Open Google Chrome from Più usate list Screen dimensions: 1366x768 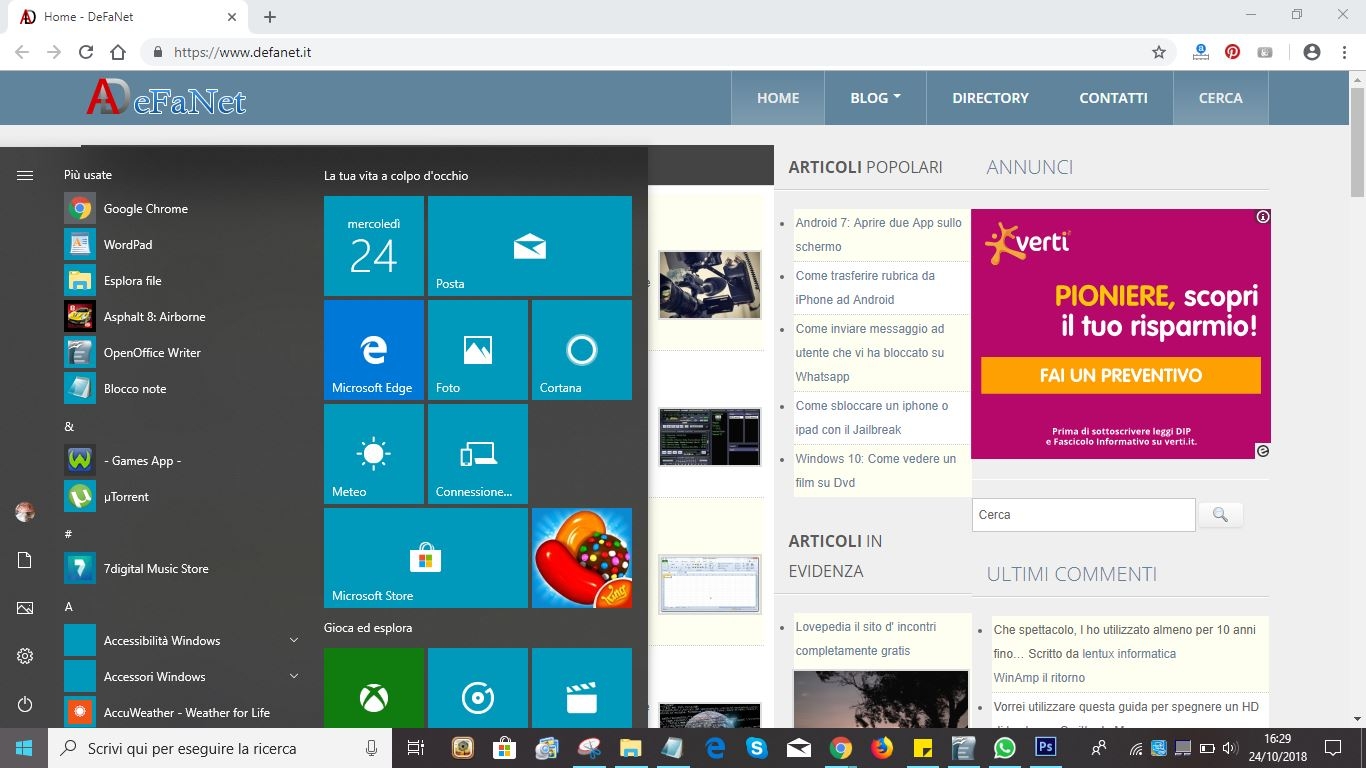click(180, 209)
